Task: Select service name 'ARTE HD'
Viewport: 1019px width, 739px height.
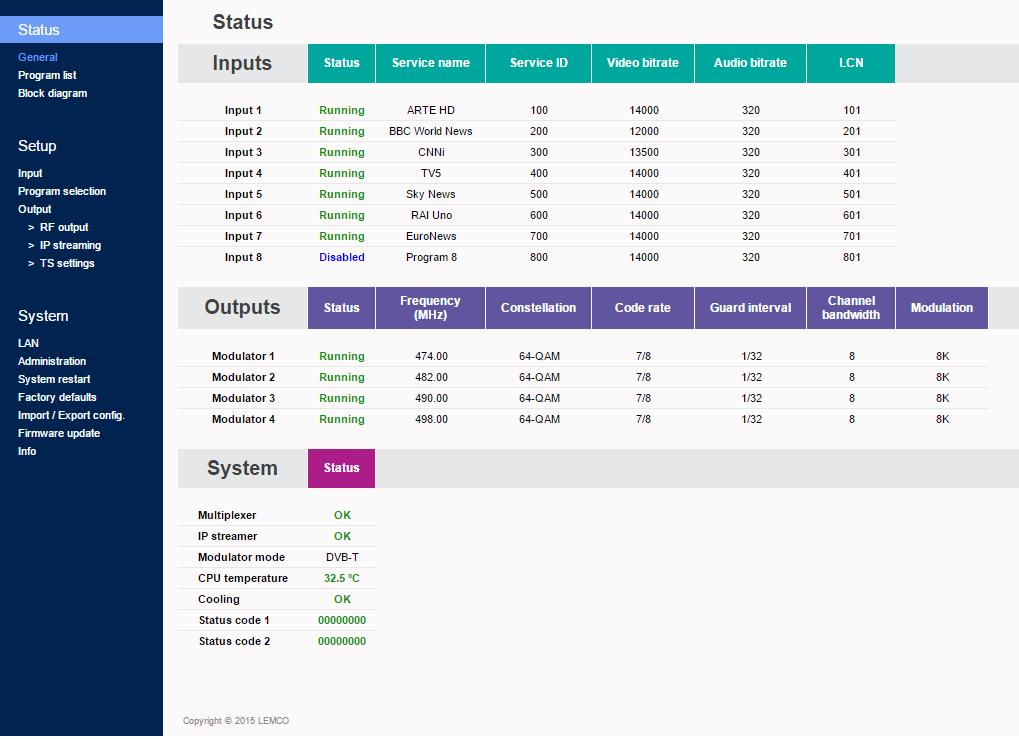Action: click(x=431, y=110)
